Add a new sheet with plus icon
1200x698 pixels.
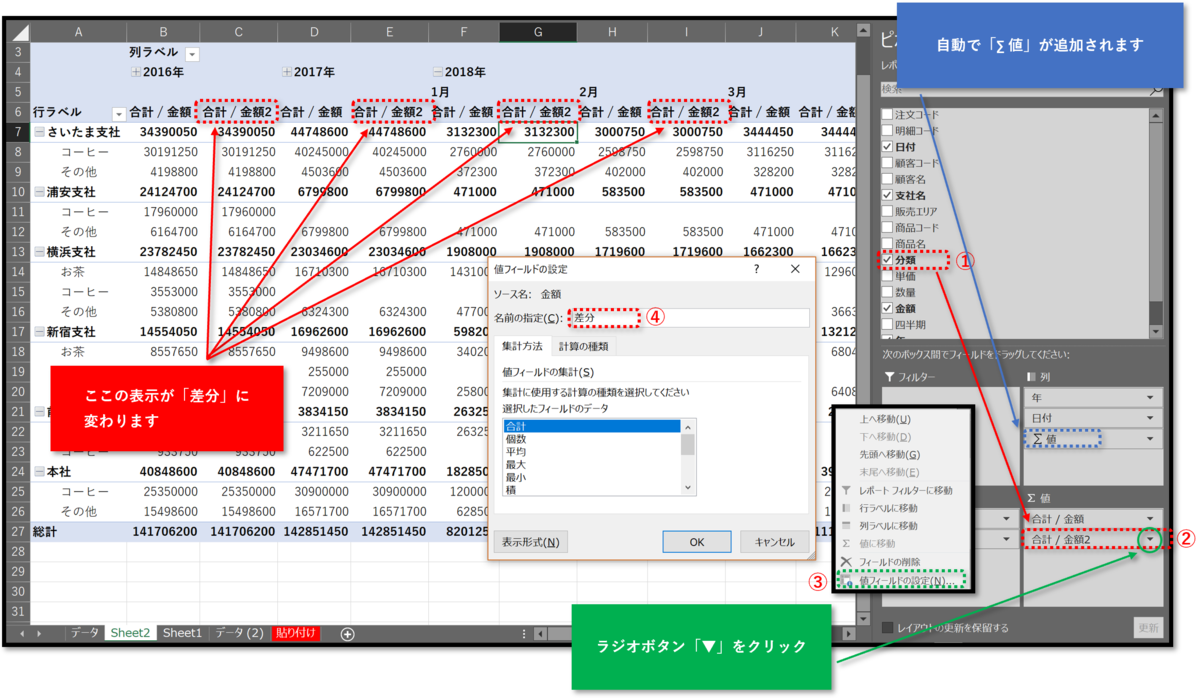pyautogui.click(x=347, y=634)
